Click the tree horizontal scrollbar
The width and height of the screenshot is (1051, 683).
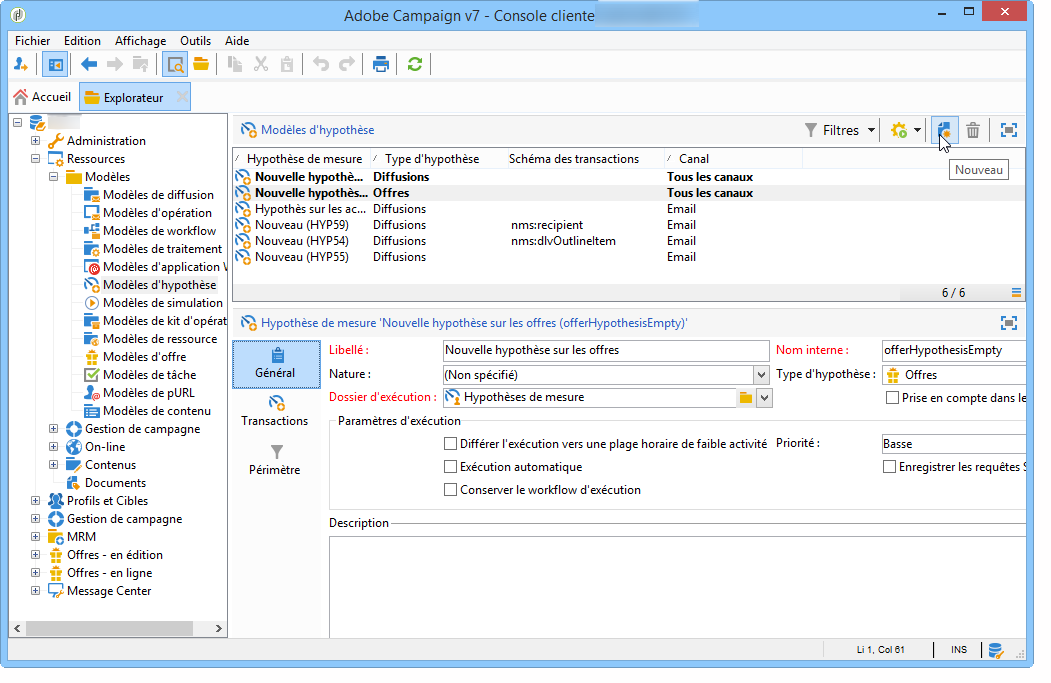[x=109, y=629]
